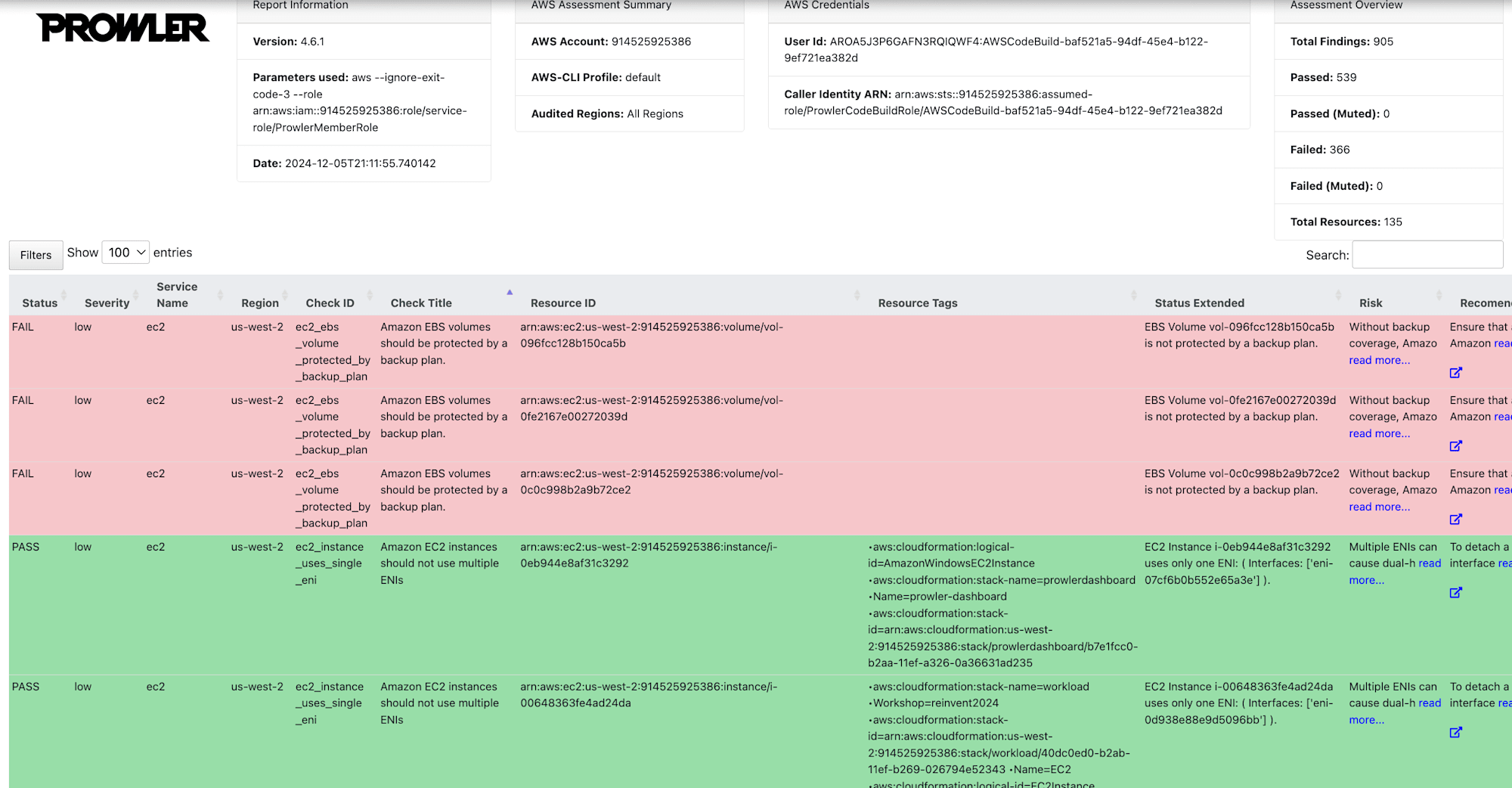
Task: Open external link icon for vol-0fe2167e00272039d row
Action: [x=1455, y=445]
